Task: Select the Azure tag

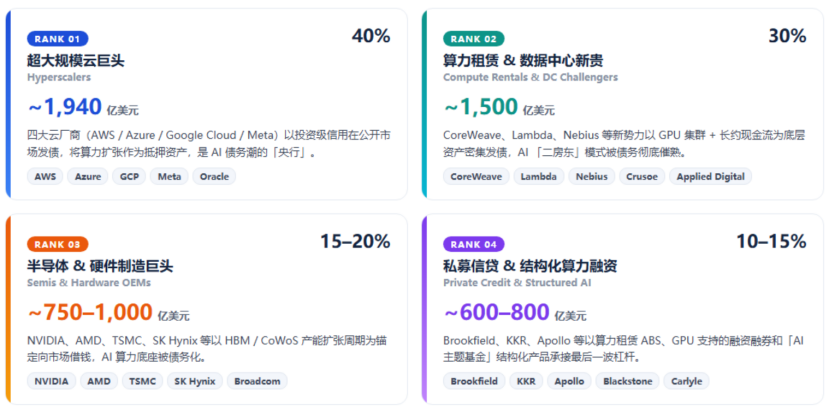Action: pyautogui.click(x=88, y=177)
